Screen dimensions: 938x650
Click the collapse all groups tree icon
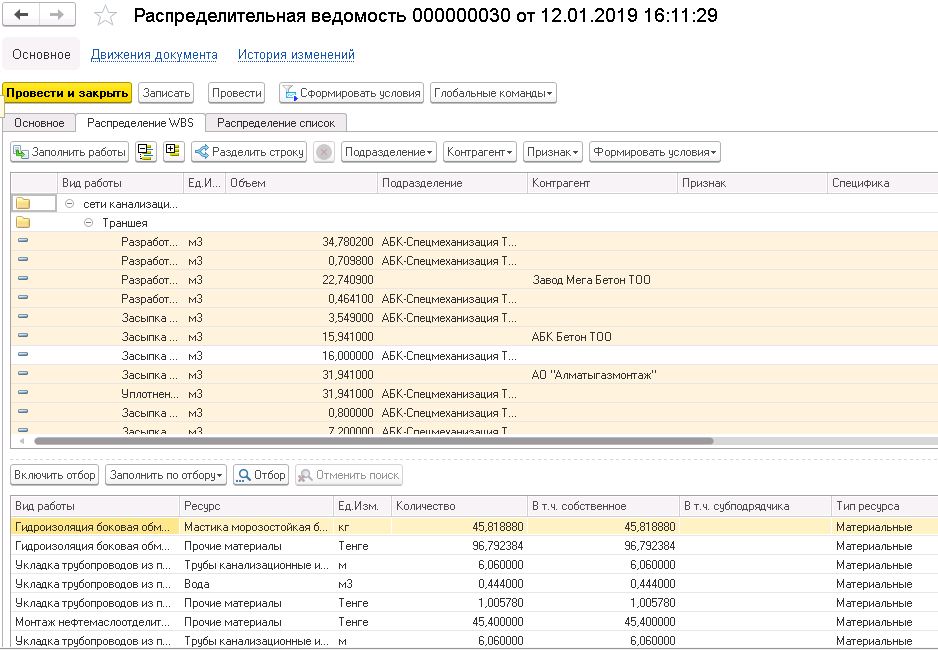[x=146, y=152]
